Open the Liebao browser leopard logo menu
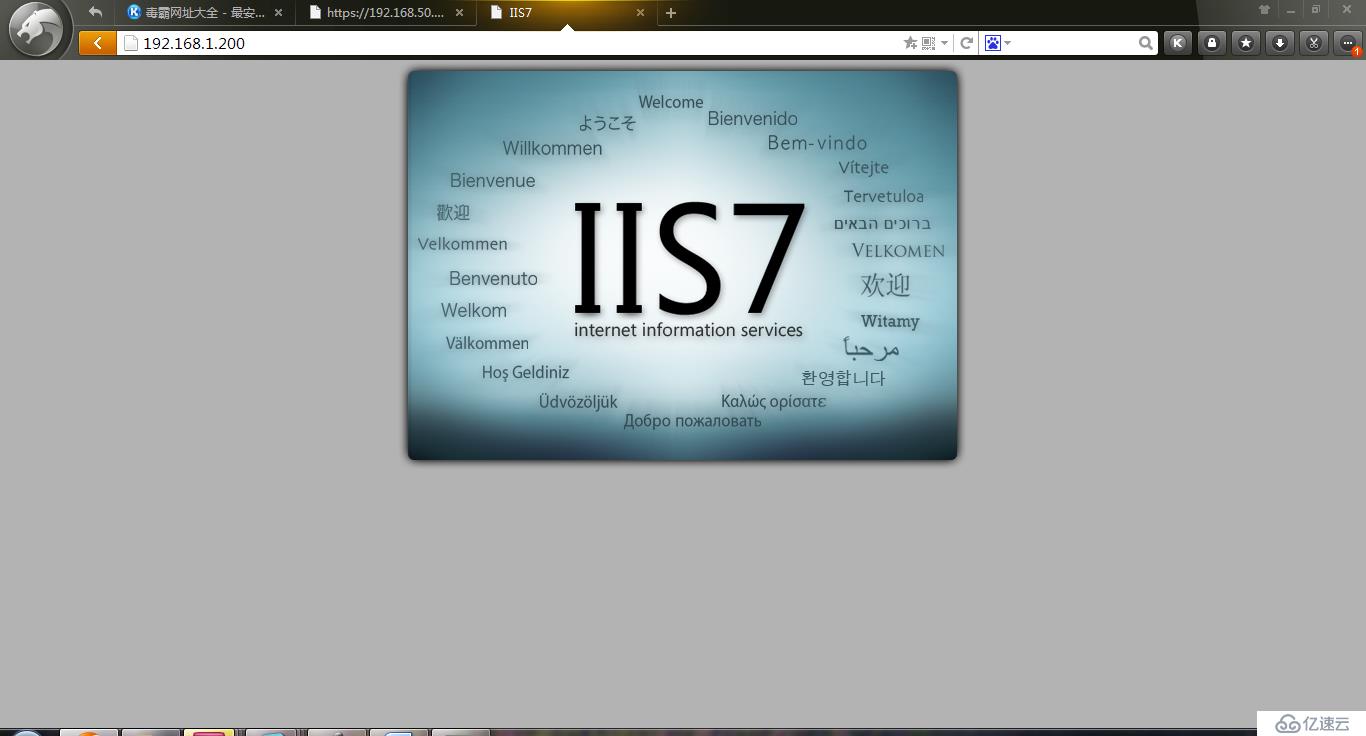This screenshot has height=736, width=1366. [x=36, y=30]
